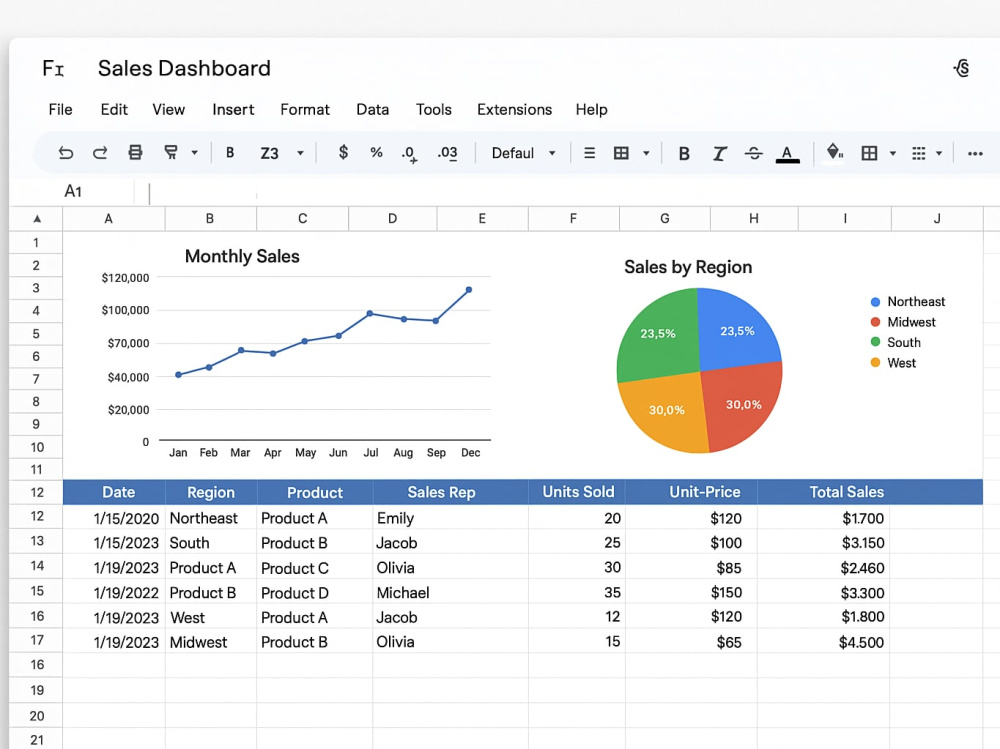Select column J header
The width and height of the screenshot is (1000, 749).
[937, 219]
